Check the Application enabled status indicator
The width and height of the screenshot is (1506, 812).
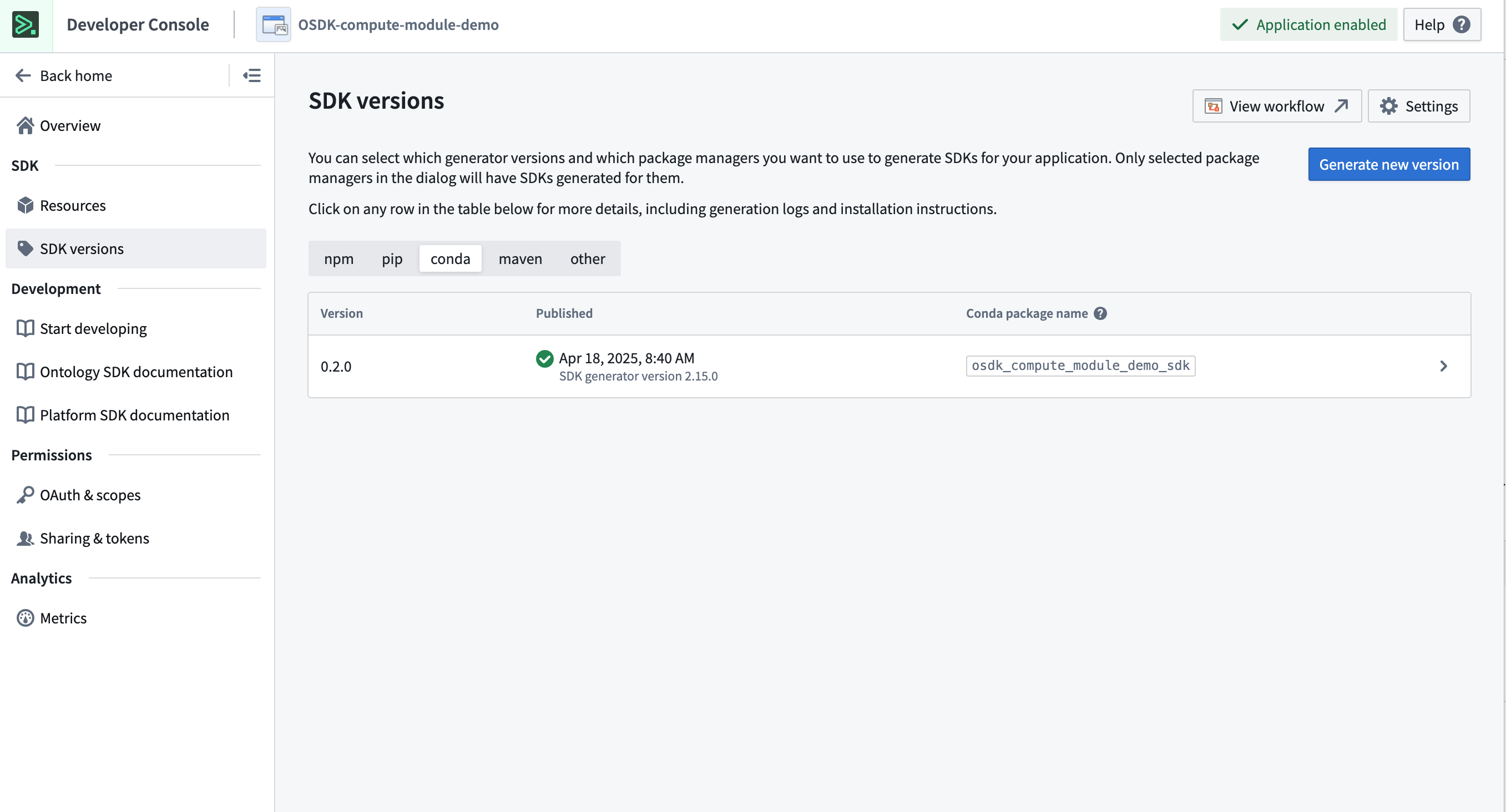1308,24
